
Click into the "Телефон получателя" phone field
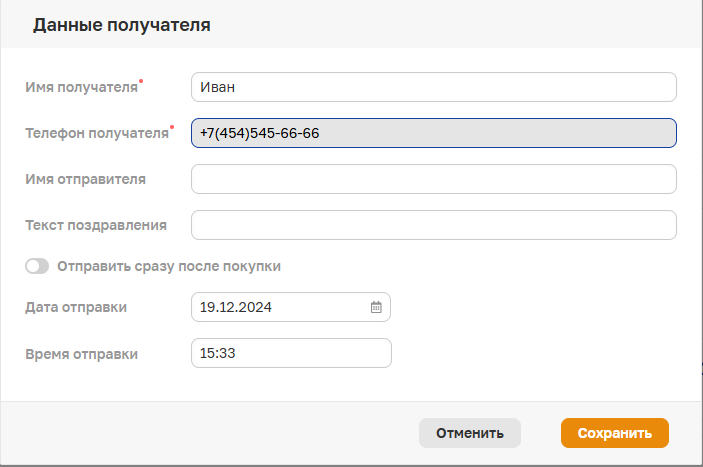click(x=434, y=133)
